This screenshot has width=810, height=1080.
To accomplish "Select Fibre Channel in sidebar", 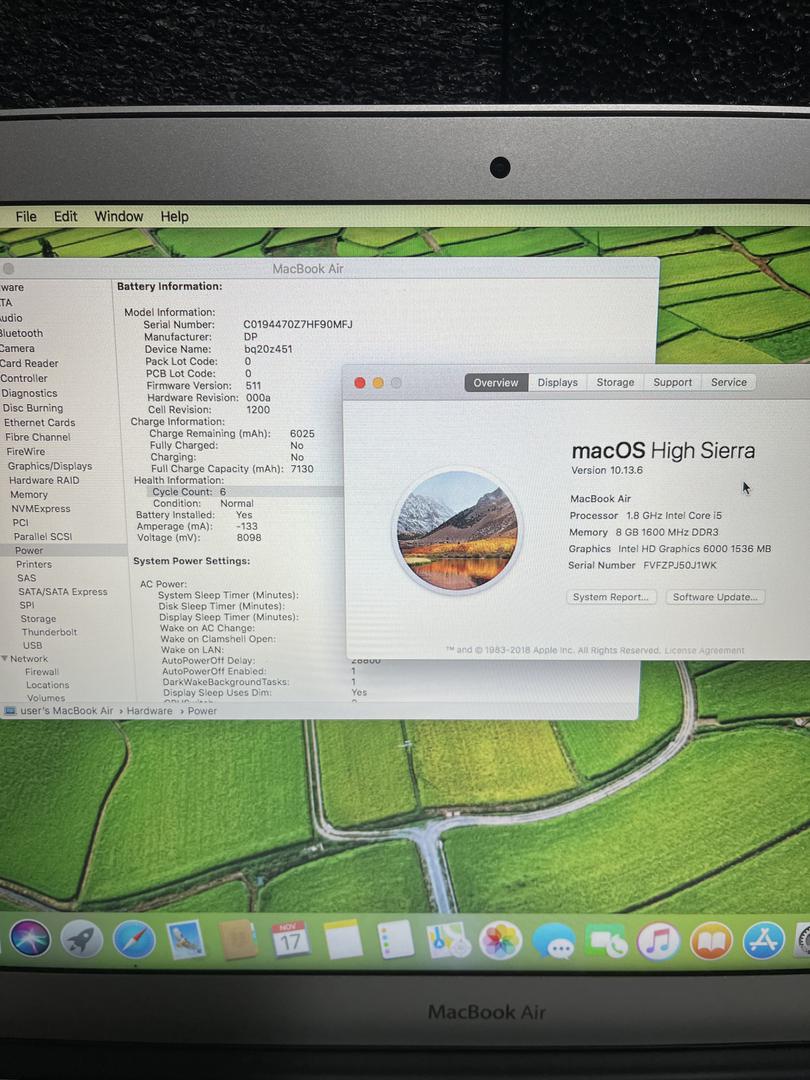I will [37, 437].
